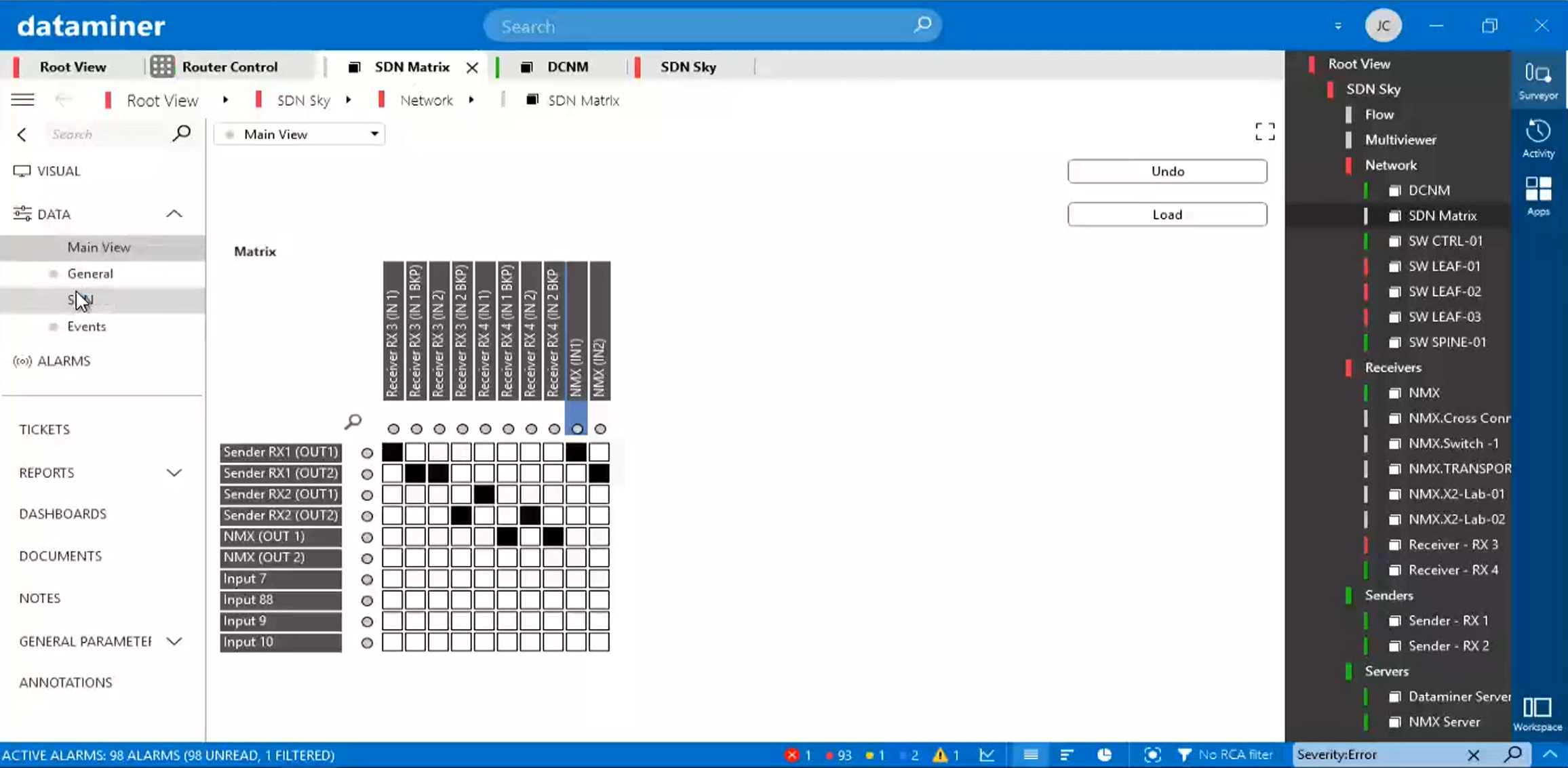The width and height of the screenshot is (1568, 768).
Task: Open the No RCA filter funnel
Action: (x=1184, y=754)
